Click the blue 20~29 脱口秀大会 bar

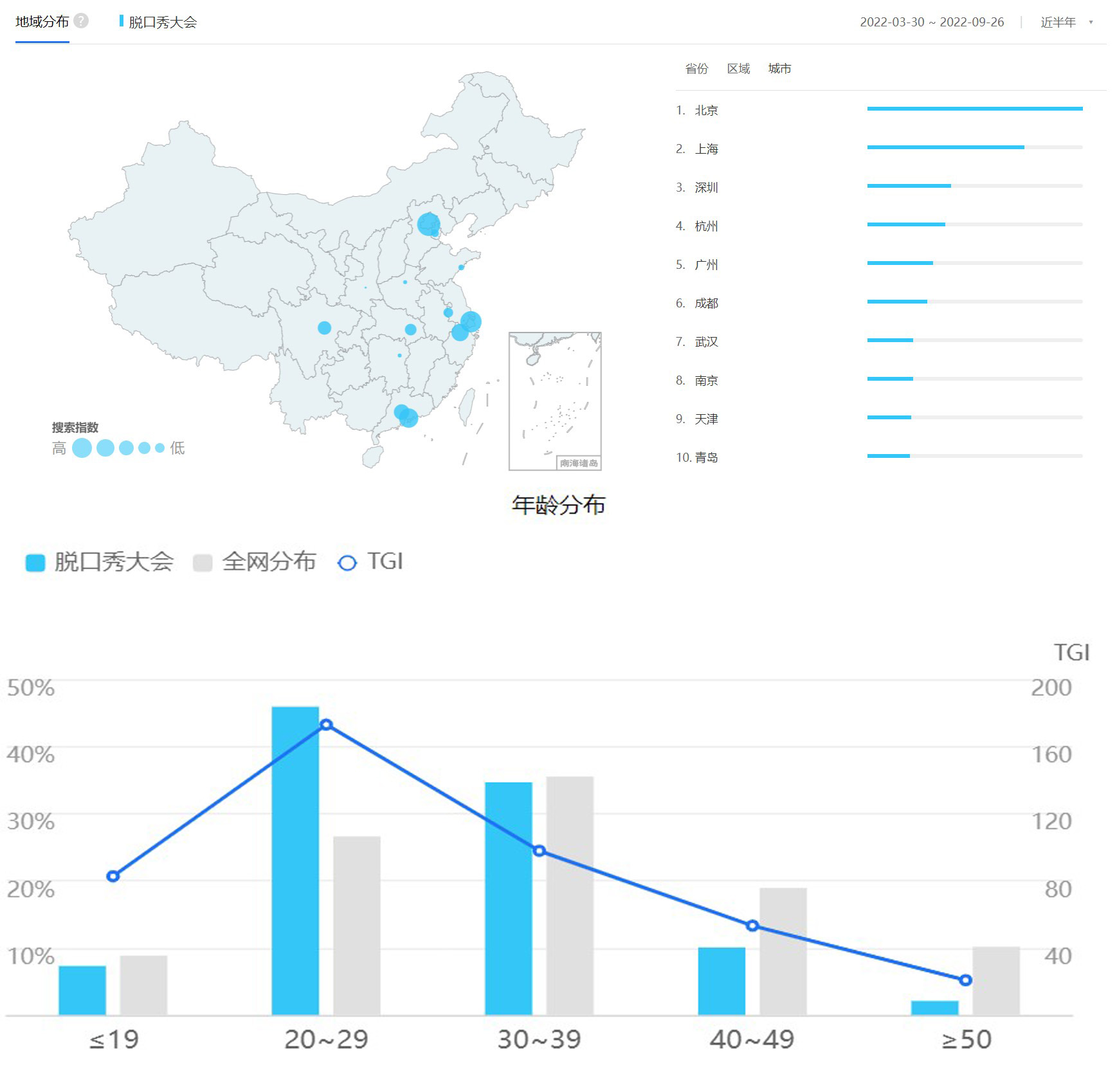point(295,860)
